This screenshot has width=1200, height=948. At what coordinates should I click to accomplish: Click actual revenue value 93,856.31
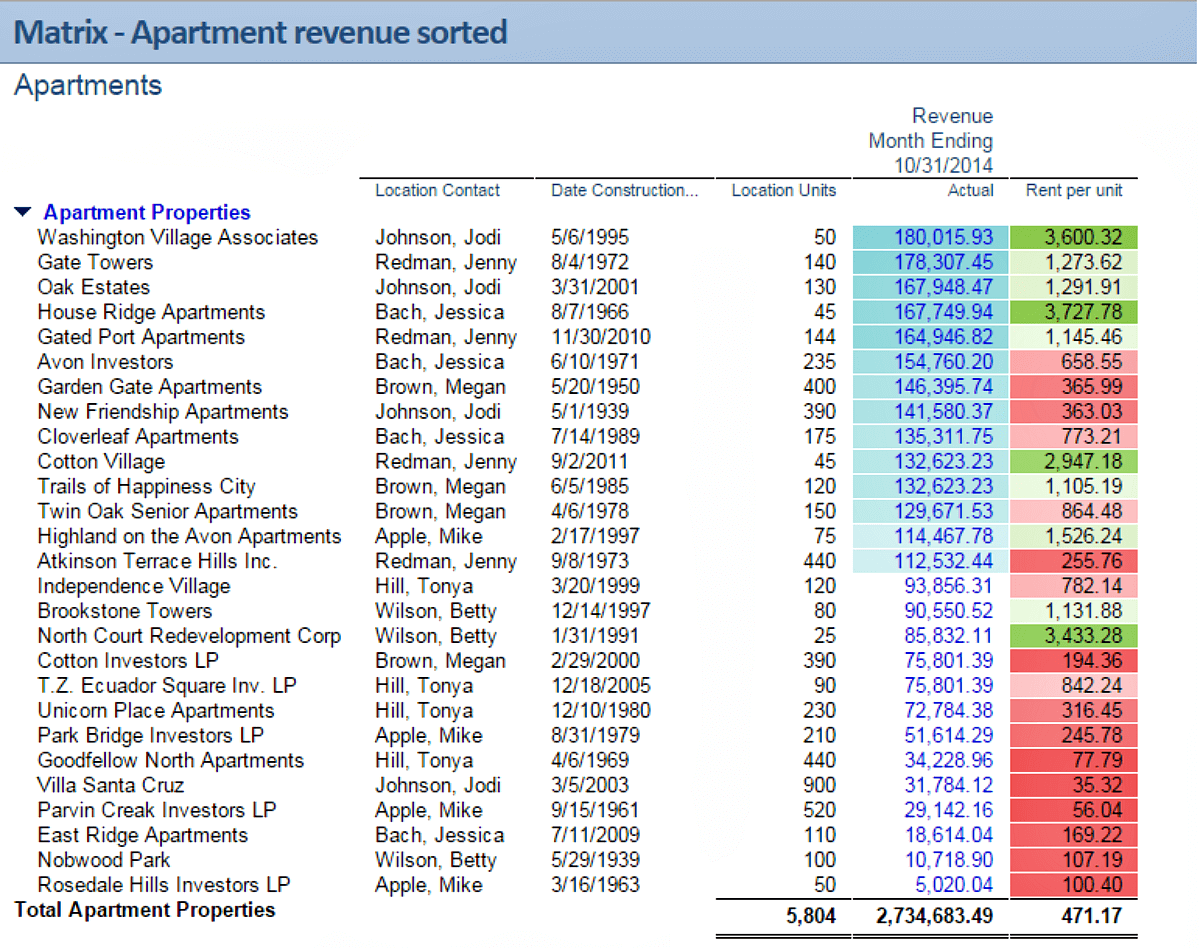point(949,586)
